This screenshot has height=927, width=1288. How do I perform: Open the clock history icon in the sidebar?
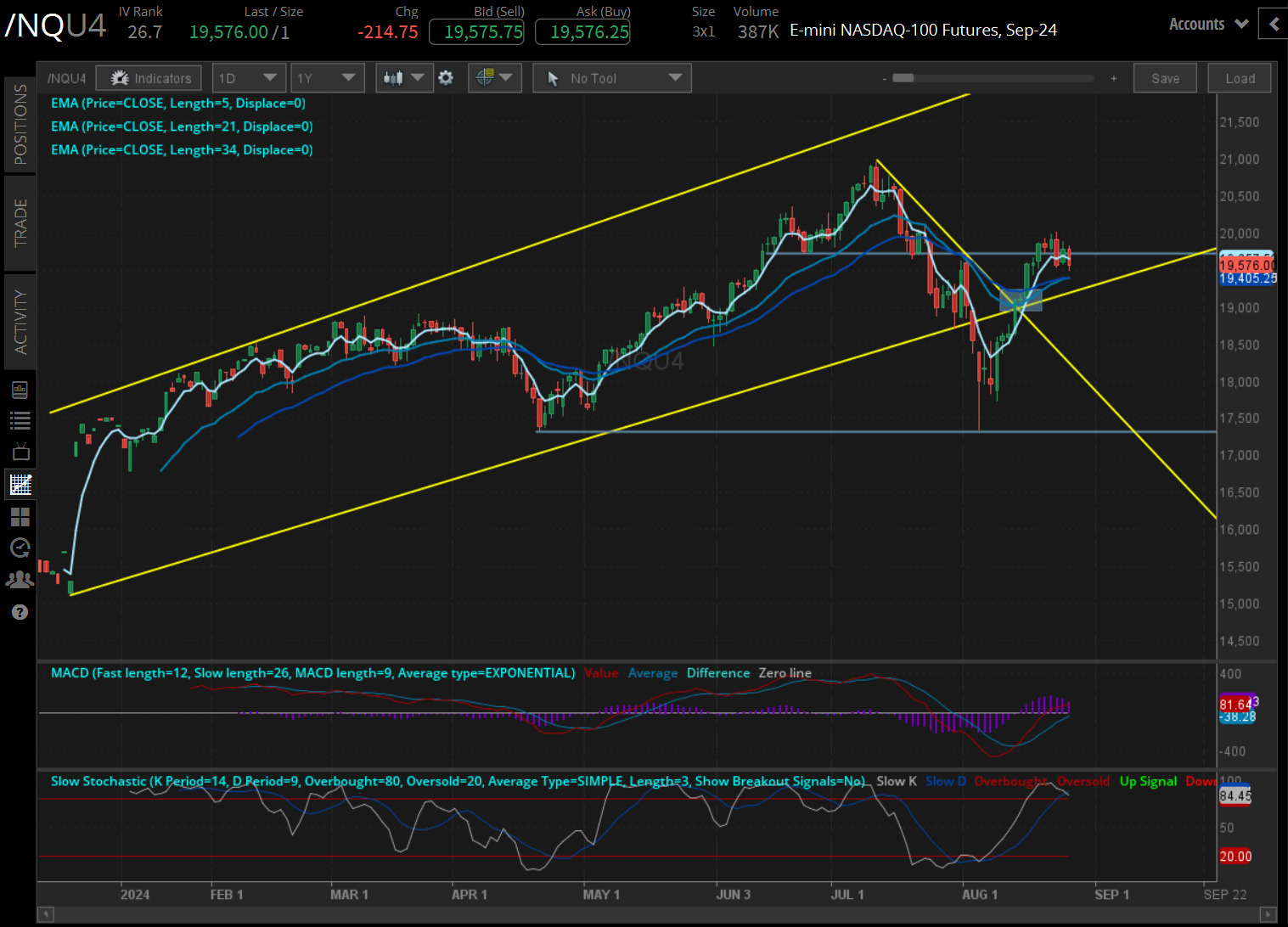coord(20,548)
